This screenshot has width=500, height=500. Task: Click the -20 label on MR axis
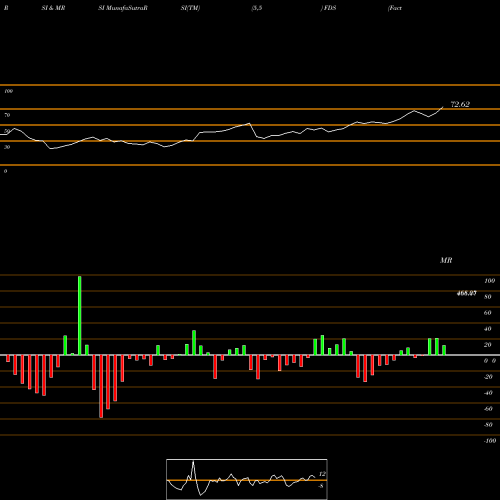[x=488, y=377]
